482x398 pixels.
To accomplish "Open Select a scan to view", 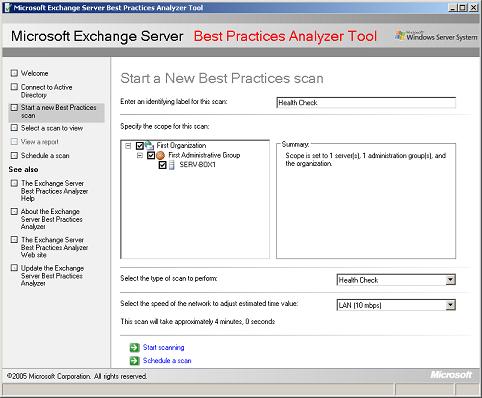I will tap(52, 128).
